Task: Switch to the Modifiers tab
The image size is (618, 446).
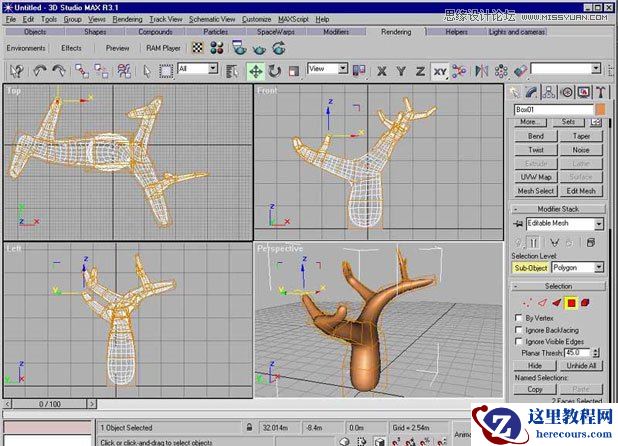Action: coord(336,32)
